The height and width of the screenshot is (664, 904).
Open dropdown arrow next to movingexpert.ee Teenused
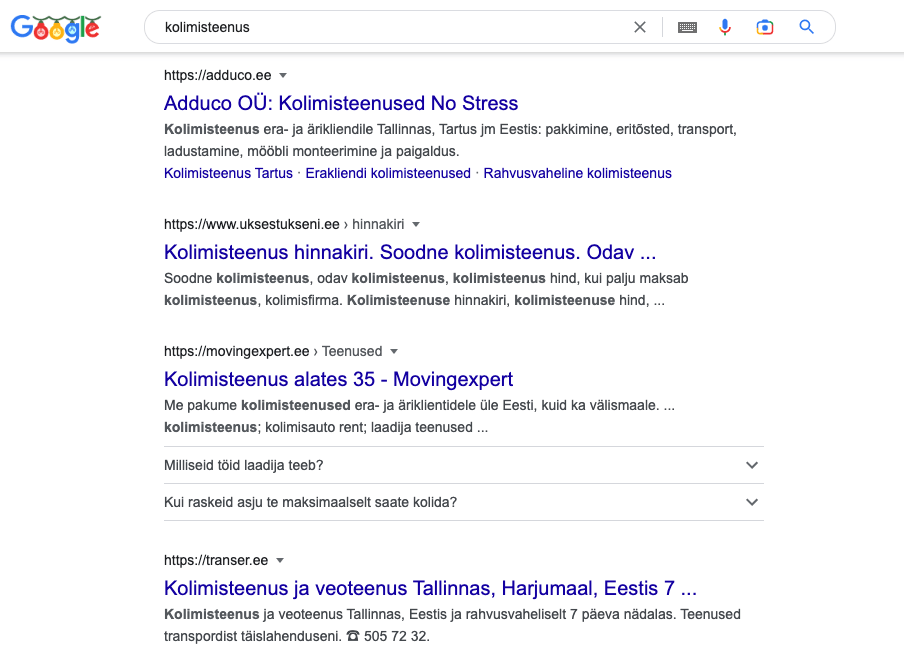[x=394, y=352]
